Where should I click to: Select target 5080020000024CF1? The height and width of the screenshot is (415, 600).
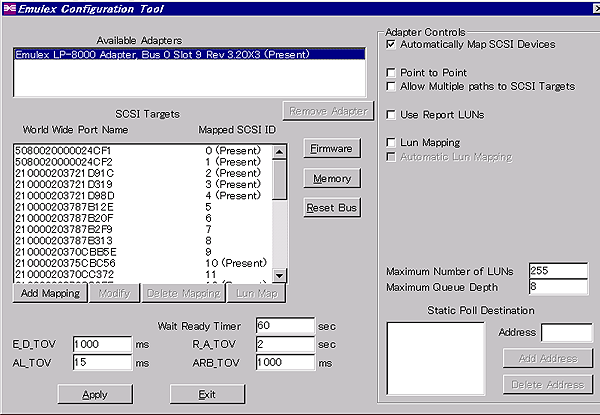click(x=143, y=151)
